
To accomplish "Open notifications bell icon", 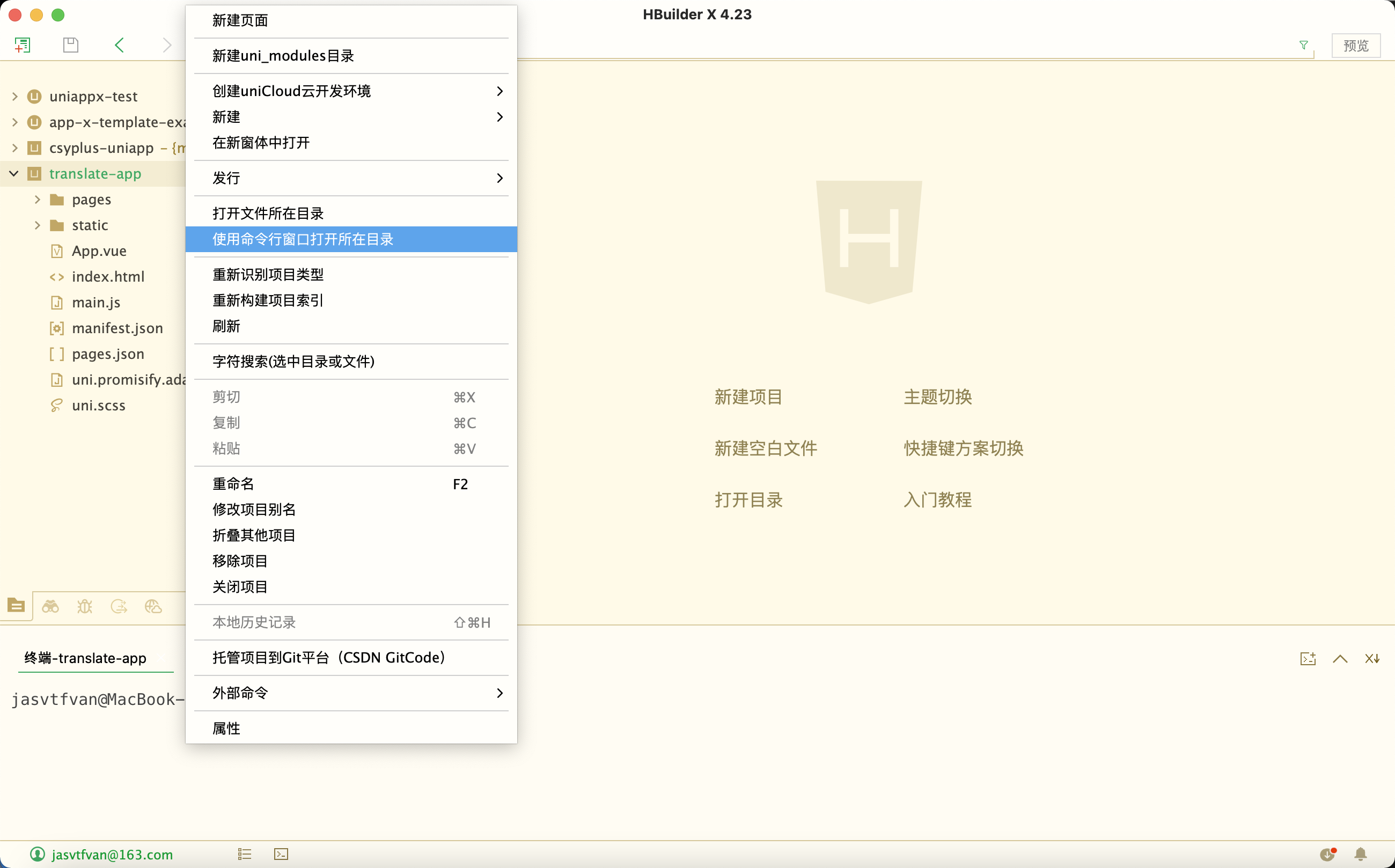I will coord(1361,854).
